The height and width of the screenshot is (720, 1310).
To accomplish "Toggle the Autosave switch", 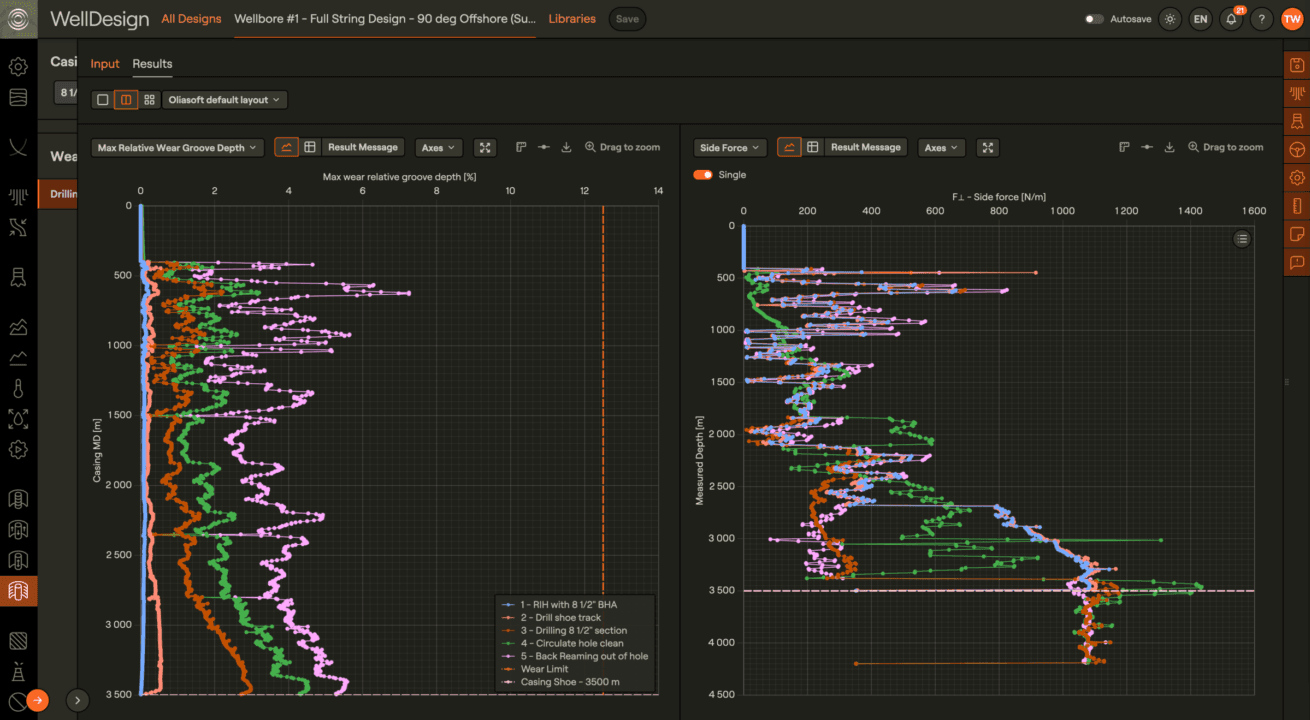I will pos(1094,19).
